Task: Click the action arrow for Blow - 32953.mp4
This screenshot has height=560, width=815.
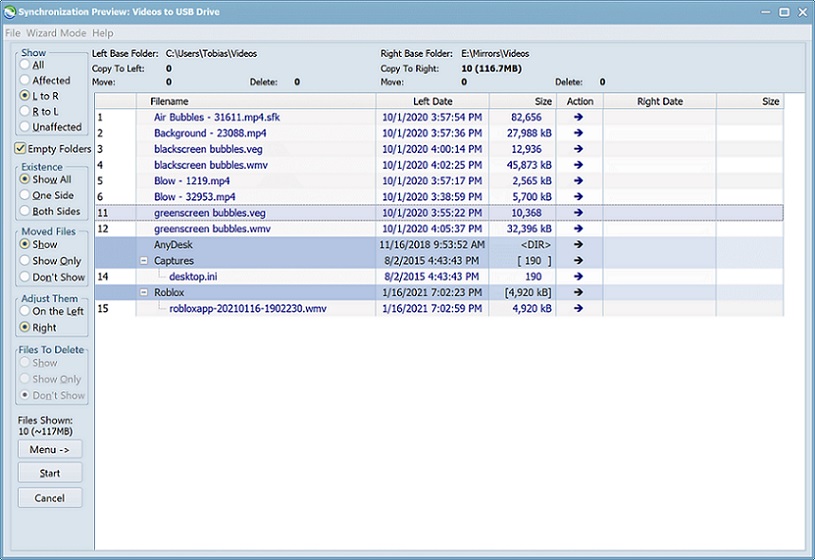Action: (578, 197)
